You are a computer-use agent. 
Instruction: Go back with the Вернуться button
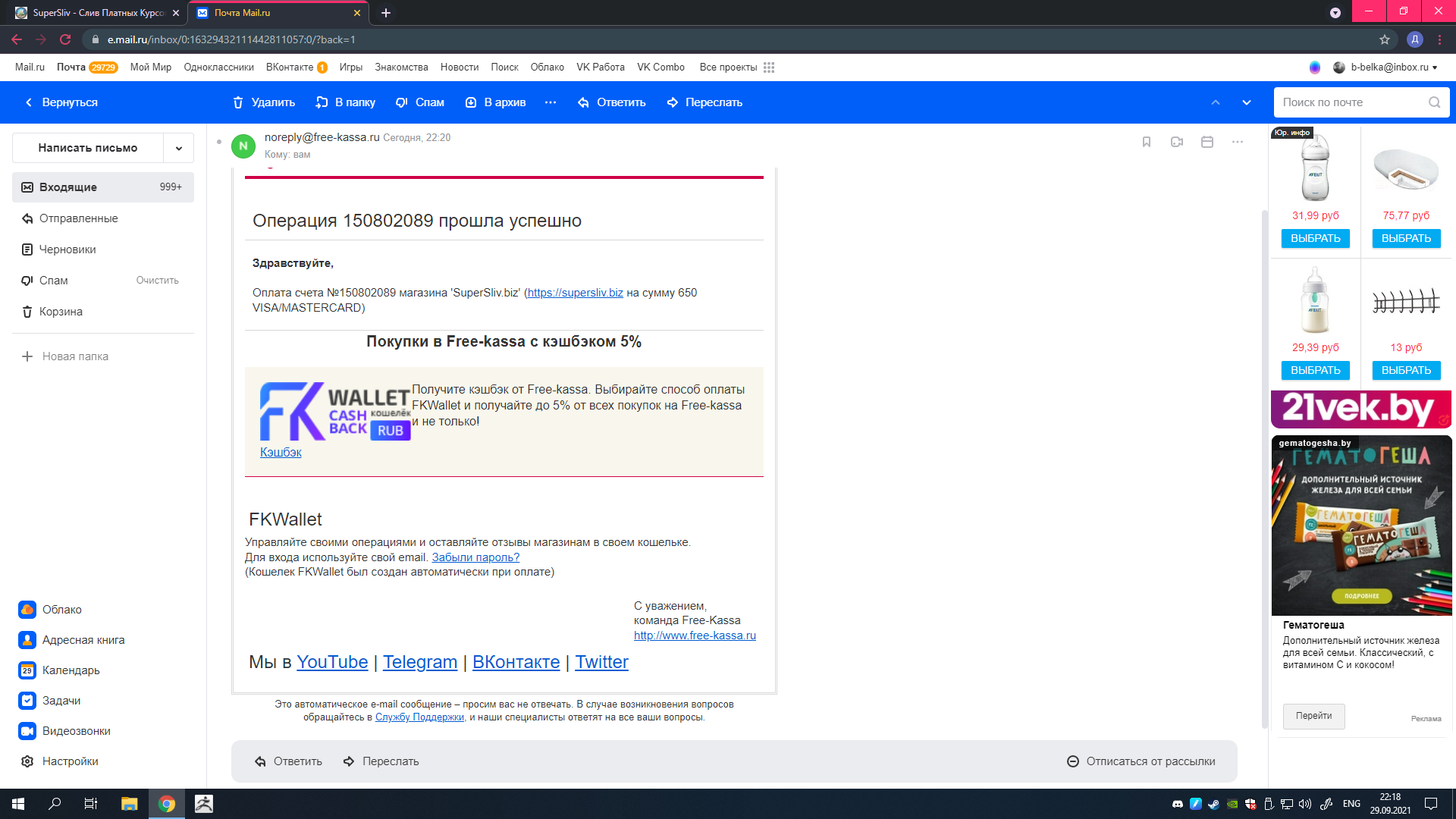click(61, 102)
